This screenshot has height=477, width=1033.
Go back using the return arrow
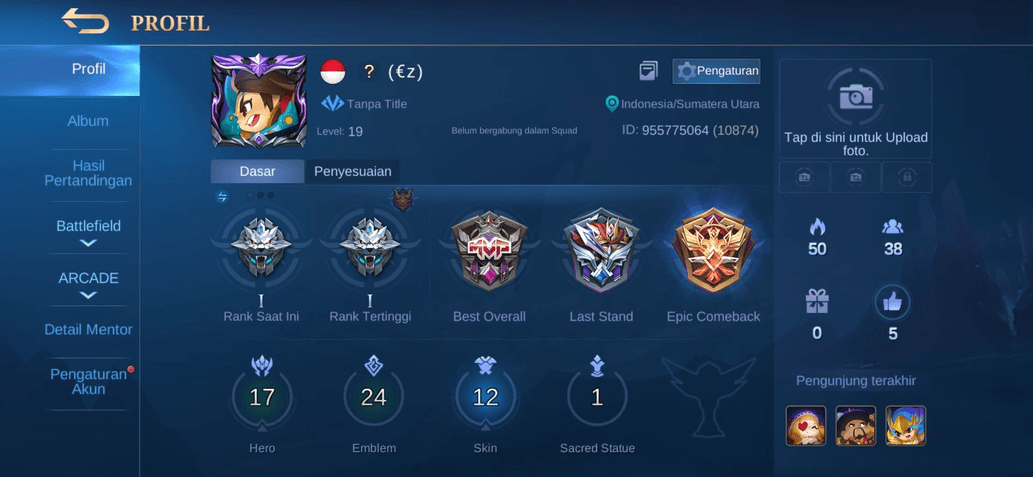pyautogui.click(x=86, y=21)
